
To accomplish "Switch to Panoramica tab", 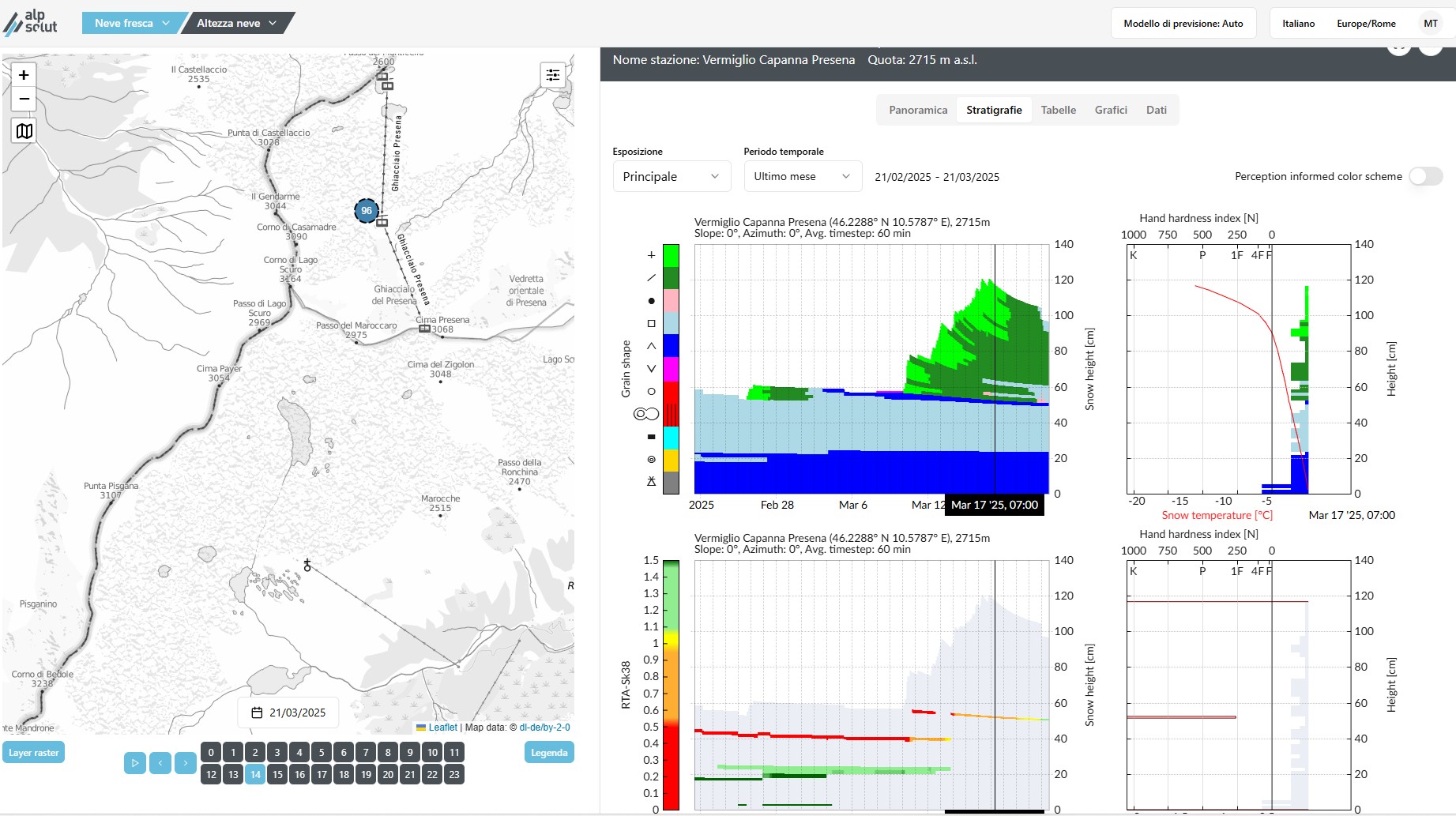I will click(918, 110).
